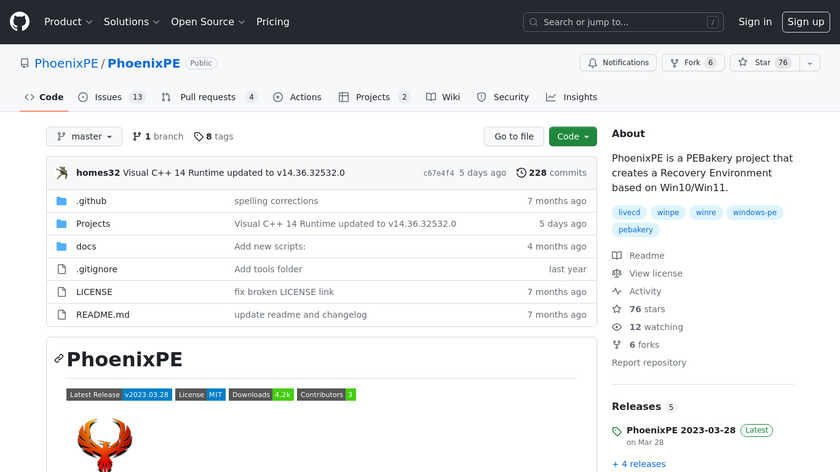Click the Go to file button

[514, 137]
